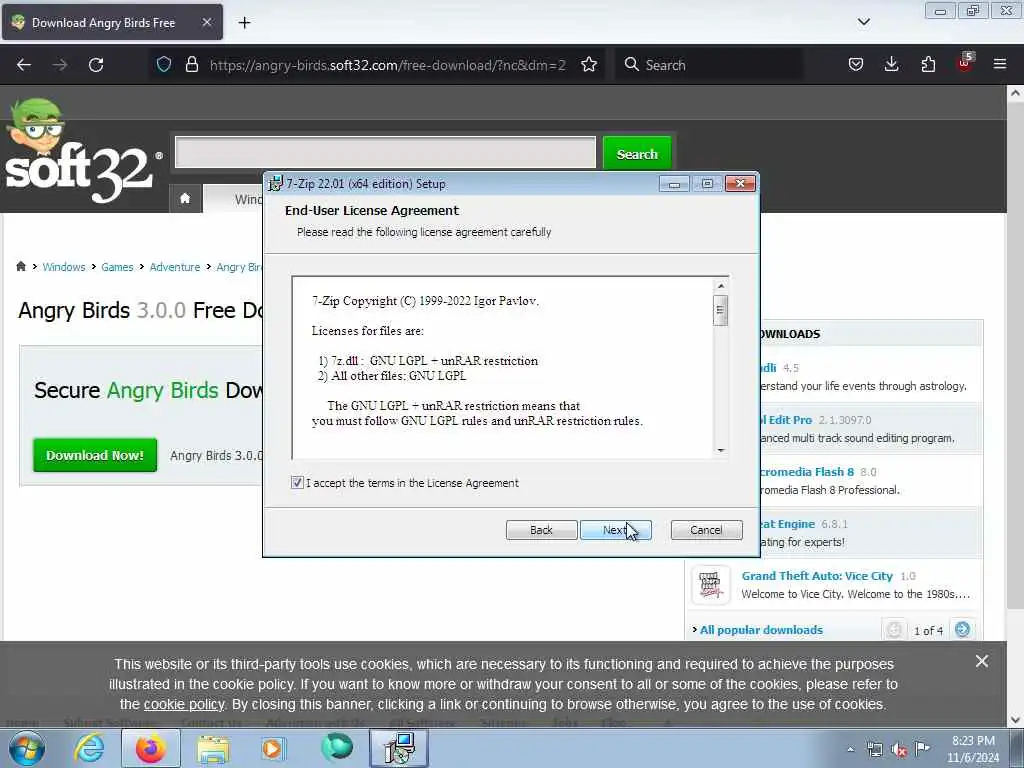
Task: Select the Download Angry Birds Free tab
Action: click(x=112, y=22)
